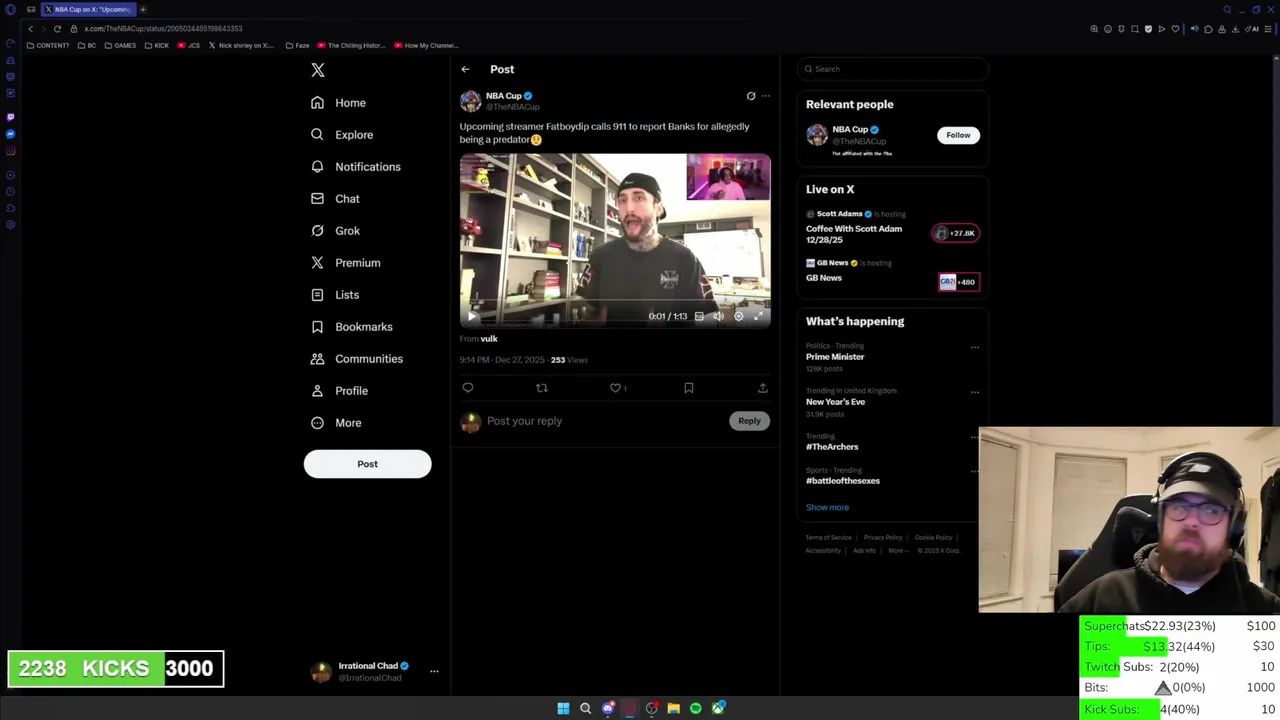
Task: Reload the browser page
Action: (x=57, y=29)
